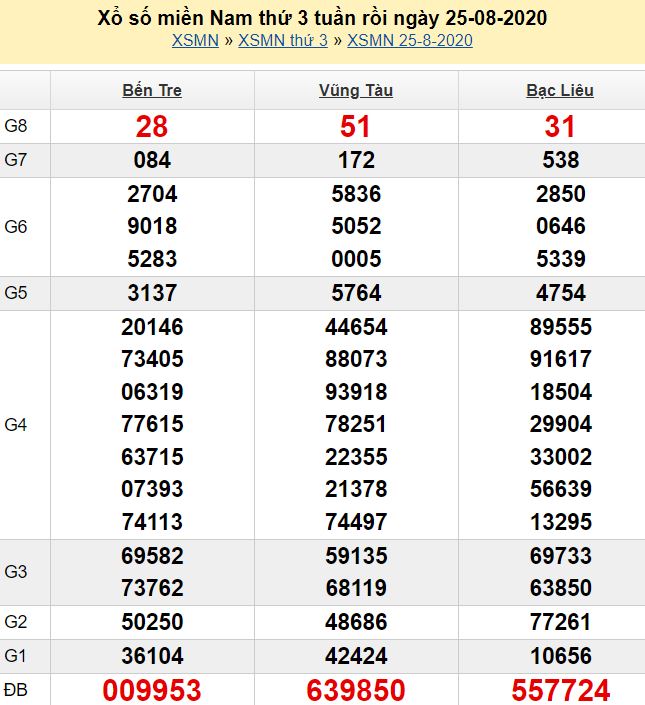Click Vũng Tàu special prize 639850
Image resolution: width=645 pixels, height=705 pixels.
tap(356, 690)
